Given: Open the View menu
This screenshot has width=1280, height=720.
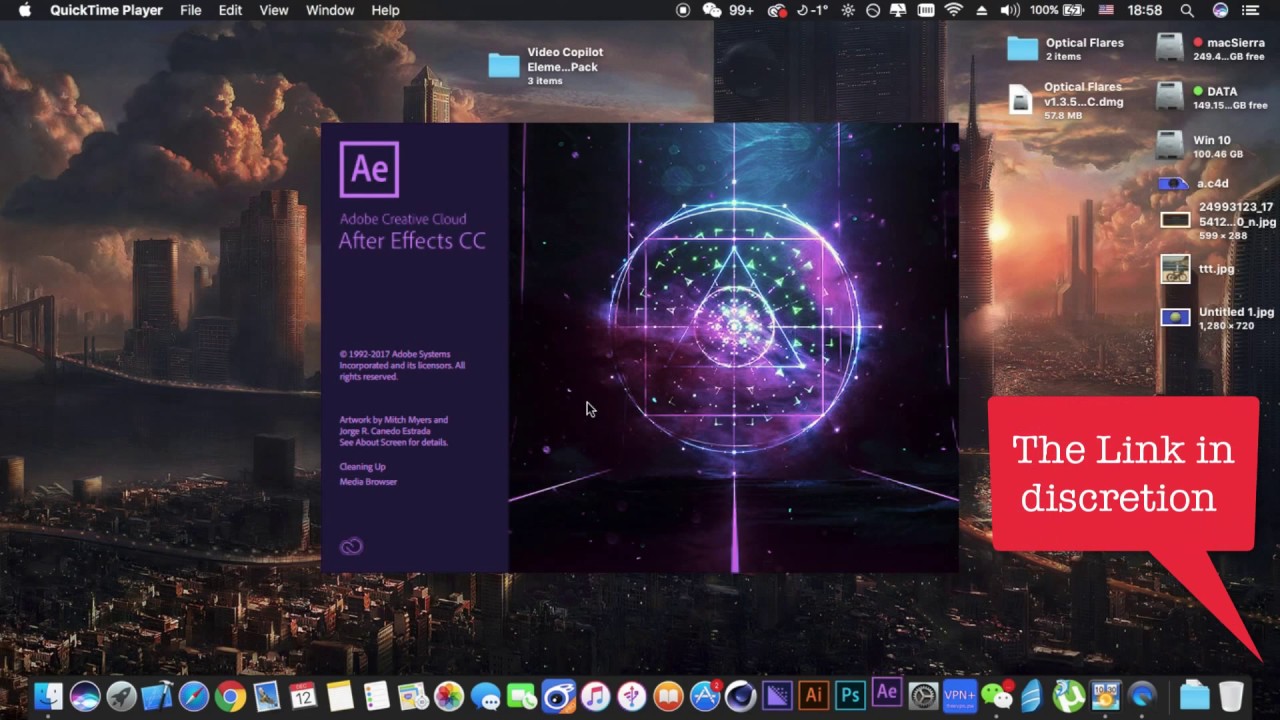Looking at the screenshot, I should [273, 10].
